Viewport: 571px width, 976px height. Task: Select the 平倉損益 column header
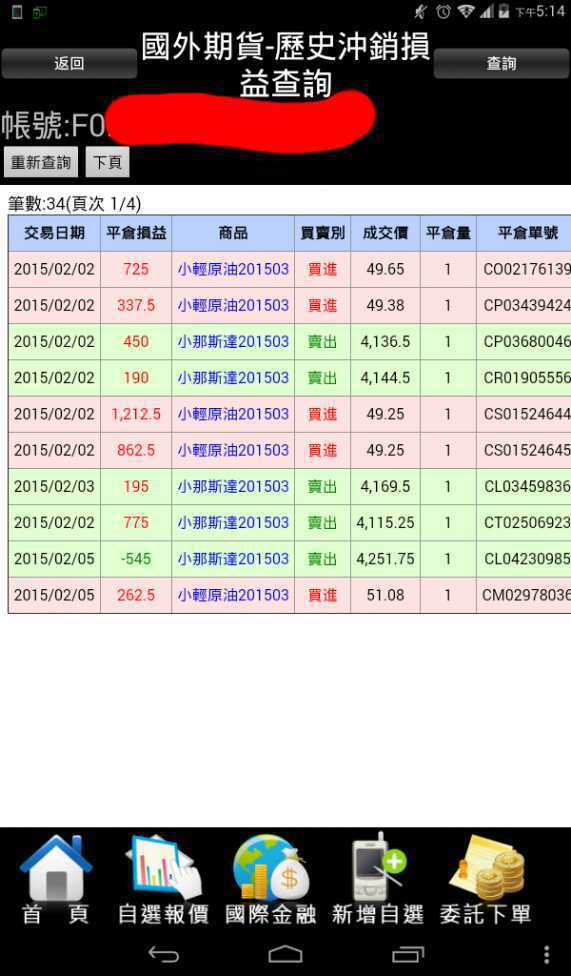[136, 233]
